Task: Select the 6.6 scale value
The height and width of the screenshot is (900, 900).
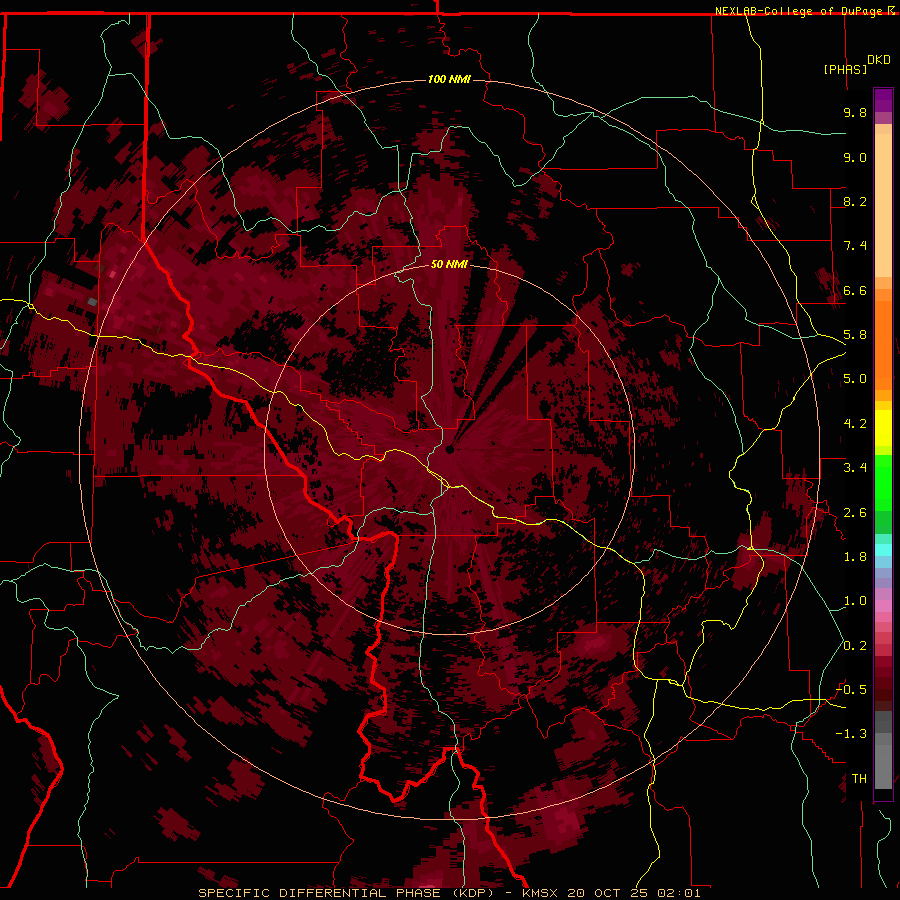Action: pos(855,290)
